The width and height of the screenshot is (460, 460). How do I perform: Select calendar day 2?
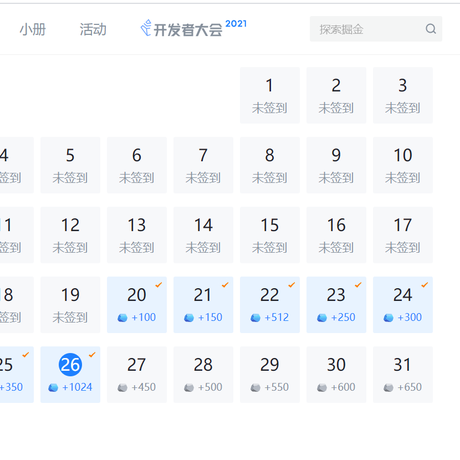(336, 95)
